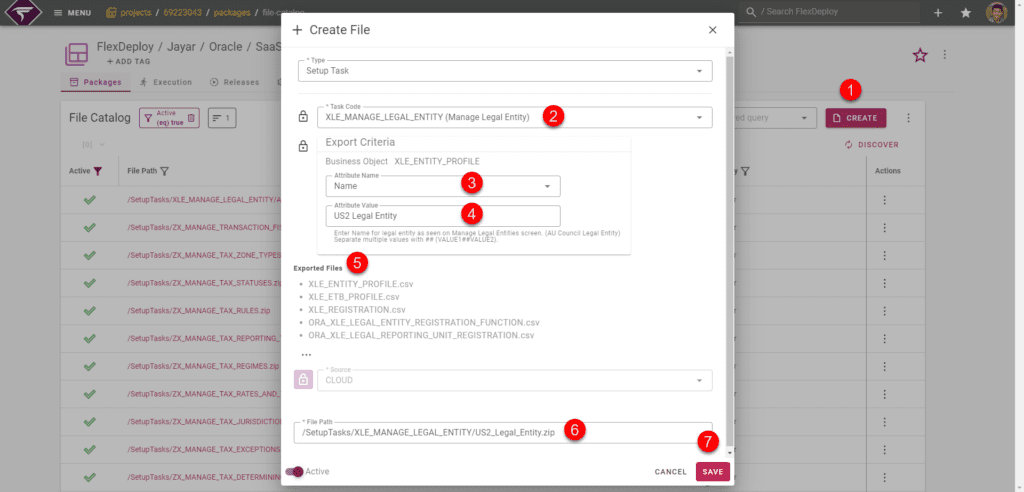Open the Task Code dropdown
This screenshot has width=1024, height=492.
tap(515, 118)
